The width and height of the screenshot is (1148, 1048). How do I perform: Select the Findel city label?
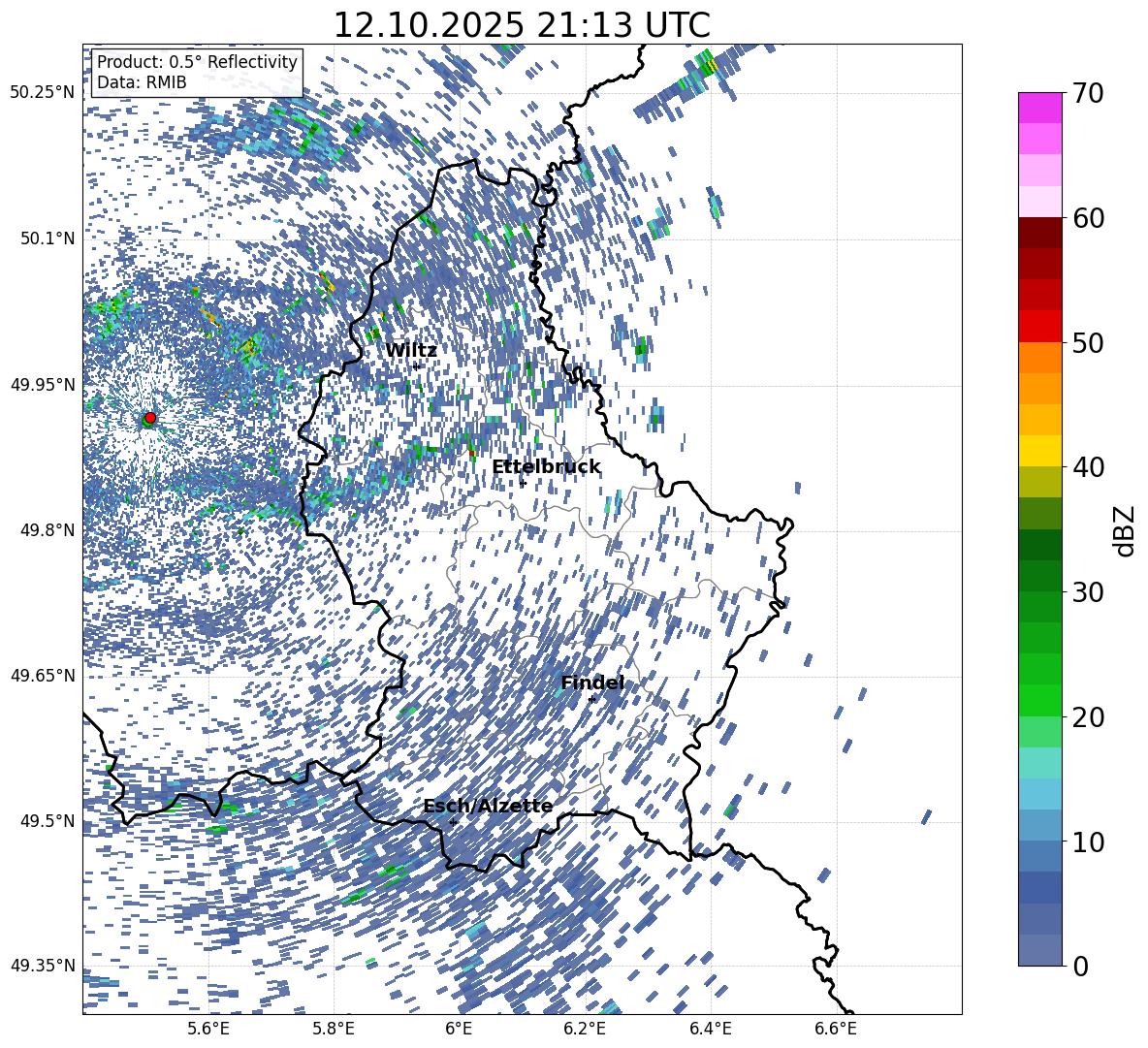(x=592, y=683)
